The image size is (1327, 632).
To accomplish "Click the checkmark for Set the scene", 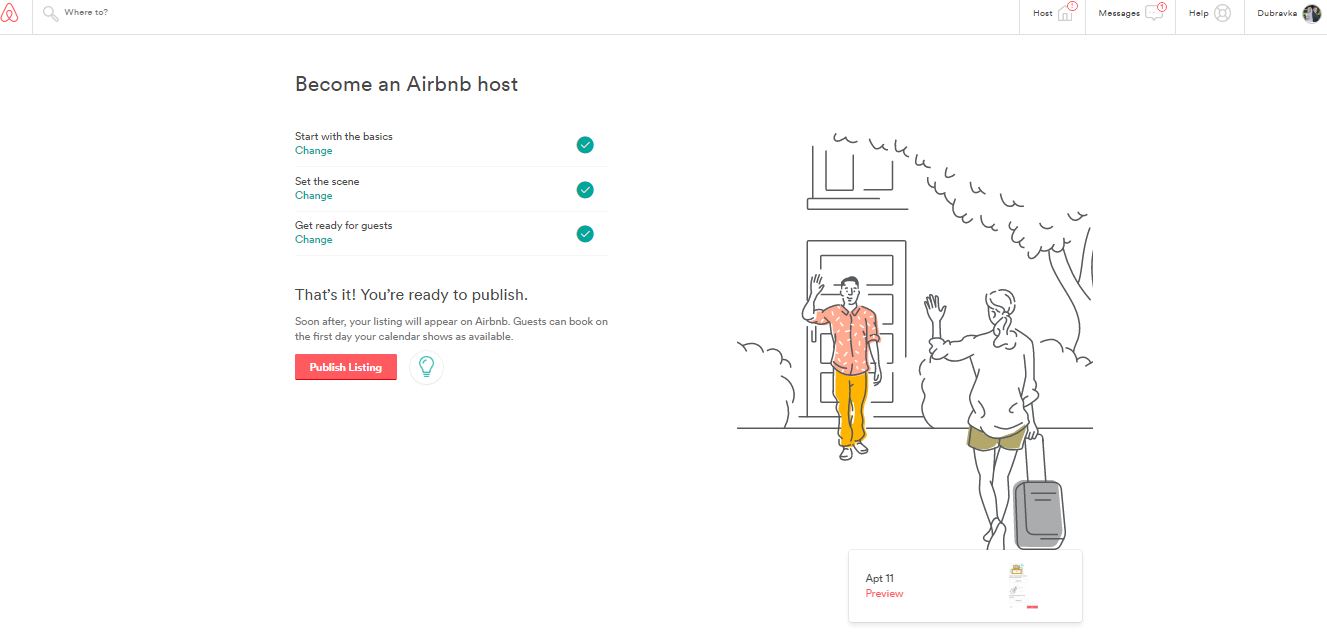I will pyautogui.click(x=585, y=190).
